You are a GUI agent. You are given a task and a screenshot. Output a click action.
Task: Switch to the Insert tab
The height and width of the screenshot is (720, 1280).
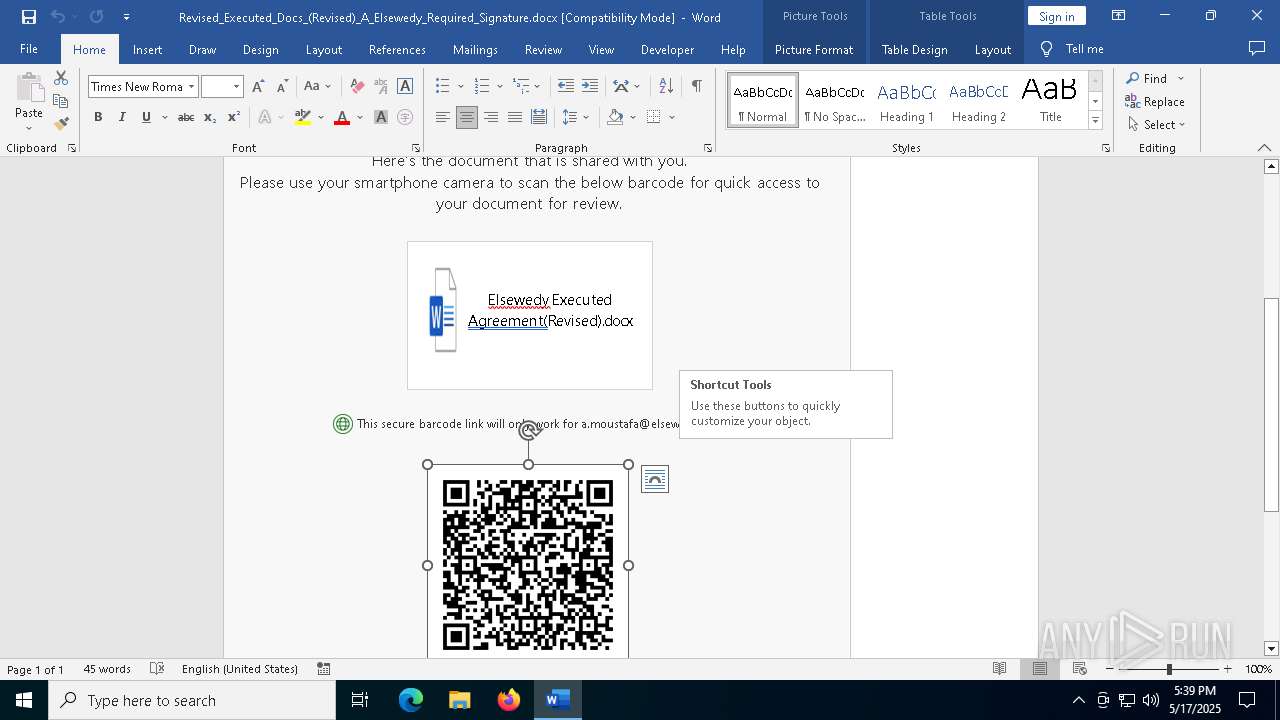147,49
